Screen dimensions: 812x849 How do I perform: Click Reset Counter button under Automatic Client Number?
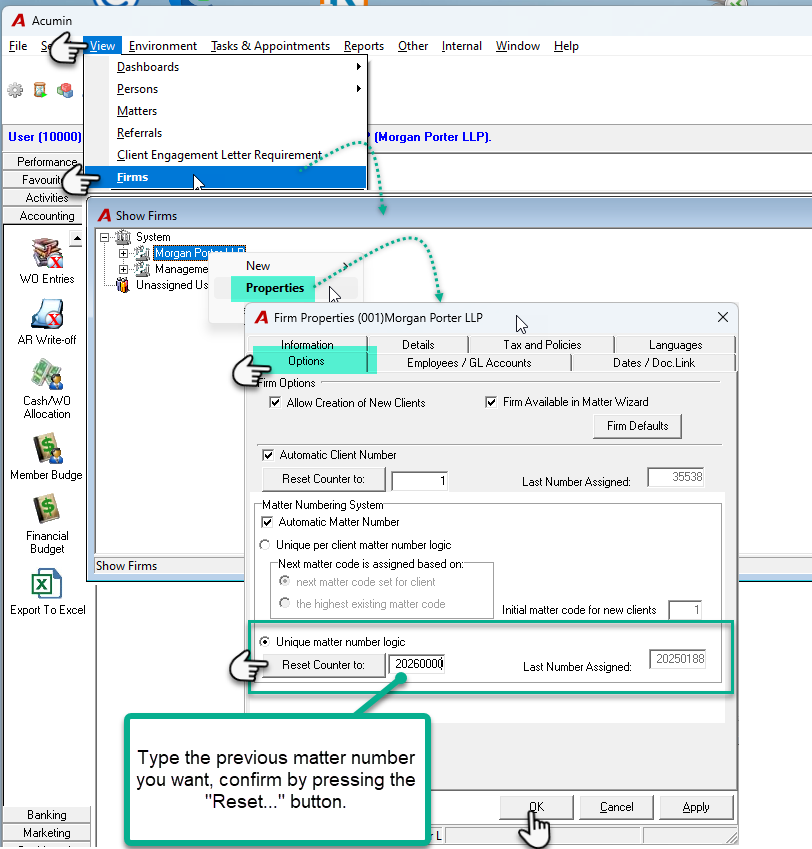(323, 479)
